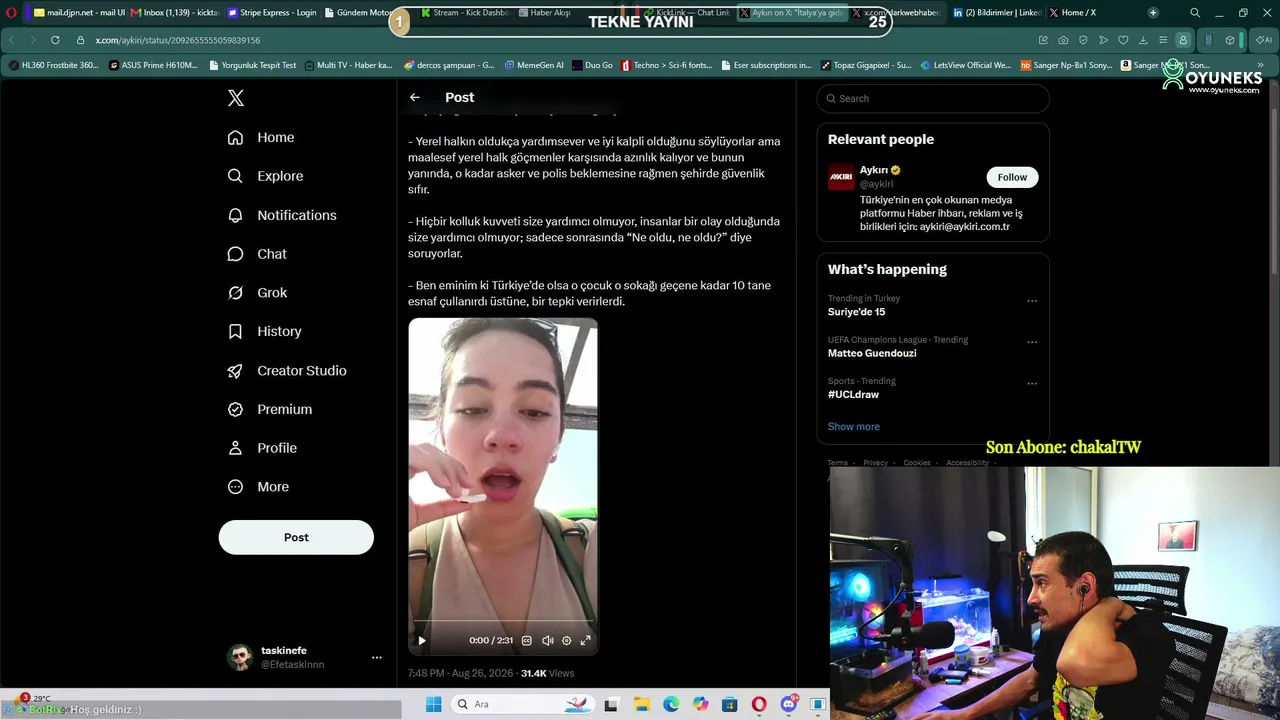
Task: Open the Privacy footer link
Action: pos(875,463)
